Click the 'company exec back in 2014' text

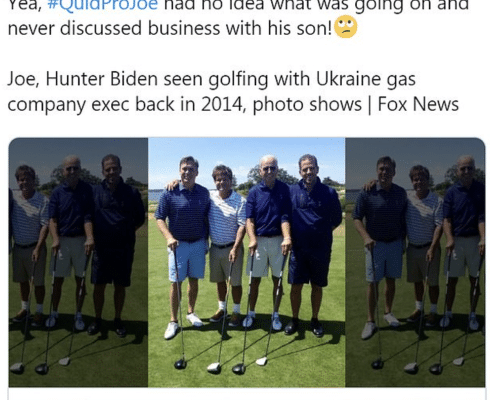(x=125, y=105)
